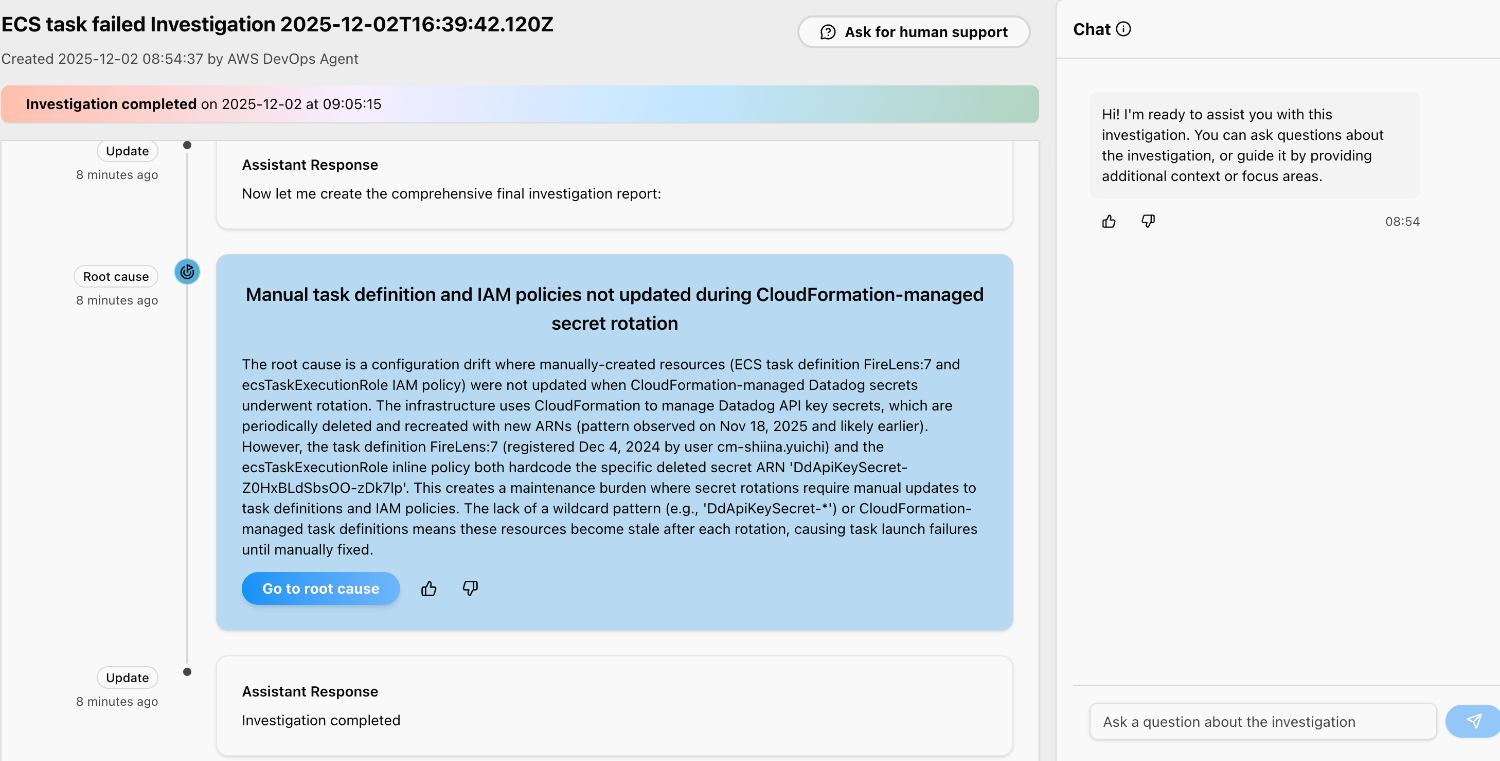
Task: Click the Investigation completed status banner
Action: point(520,104)
